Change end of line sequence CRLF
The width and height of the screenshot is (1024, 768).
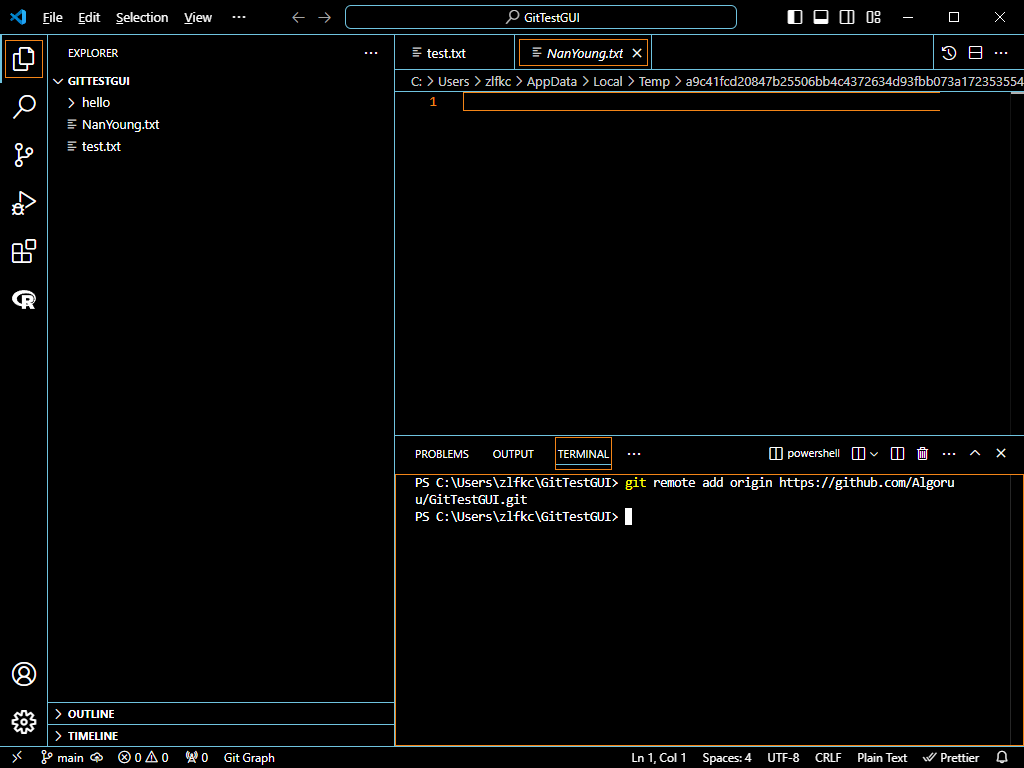pos(828,758)
